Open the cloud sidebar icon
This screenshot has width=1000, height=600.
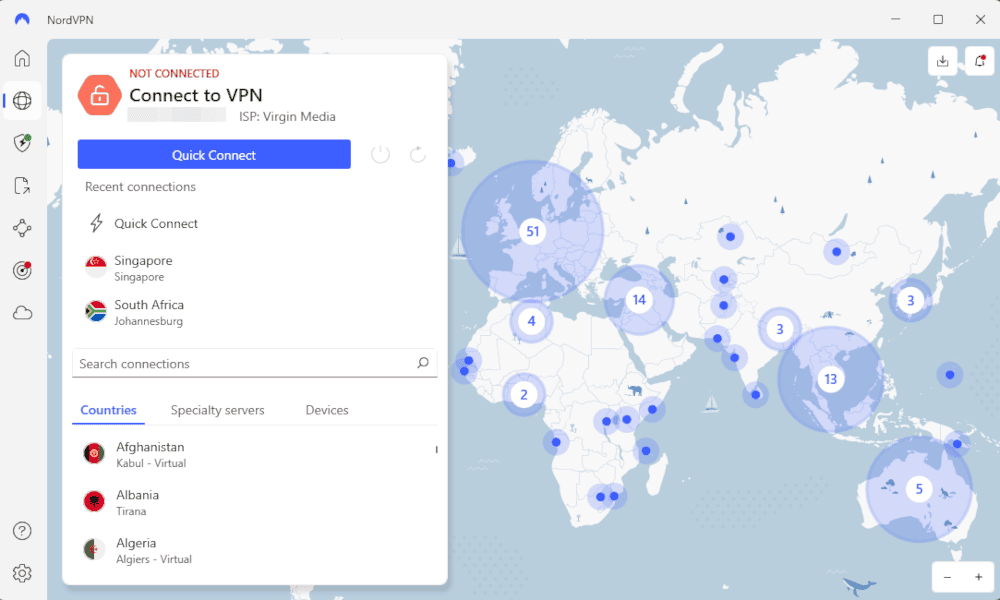pyautogui.click(x=22, y=312)
